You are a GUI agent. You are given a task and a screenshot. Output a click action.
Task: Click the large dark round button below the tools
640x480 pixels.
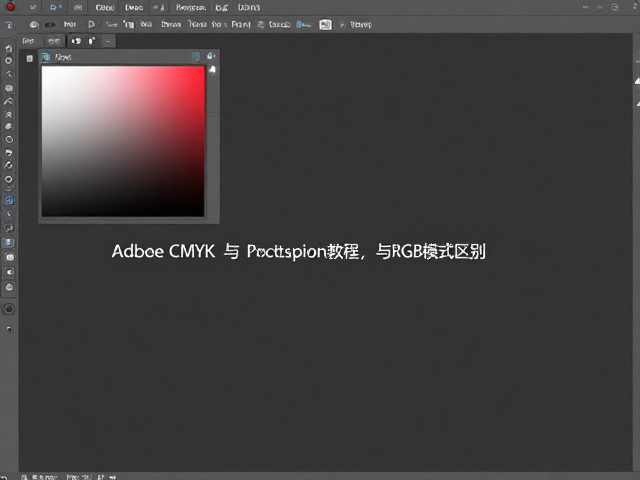[9, 309]
